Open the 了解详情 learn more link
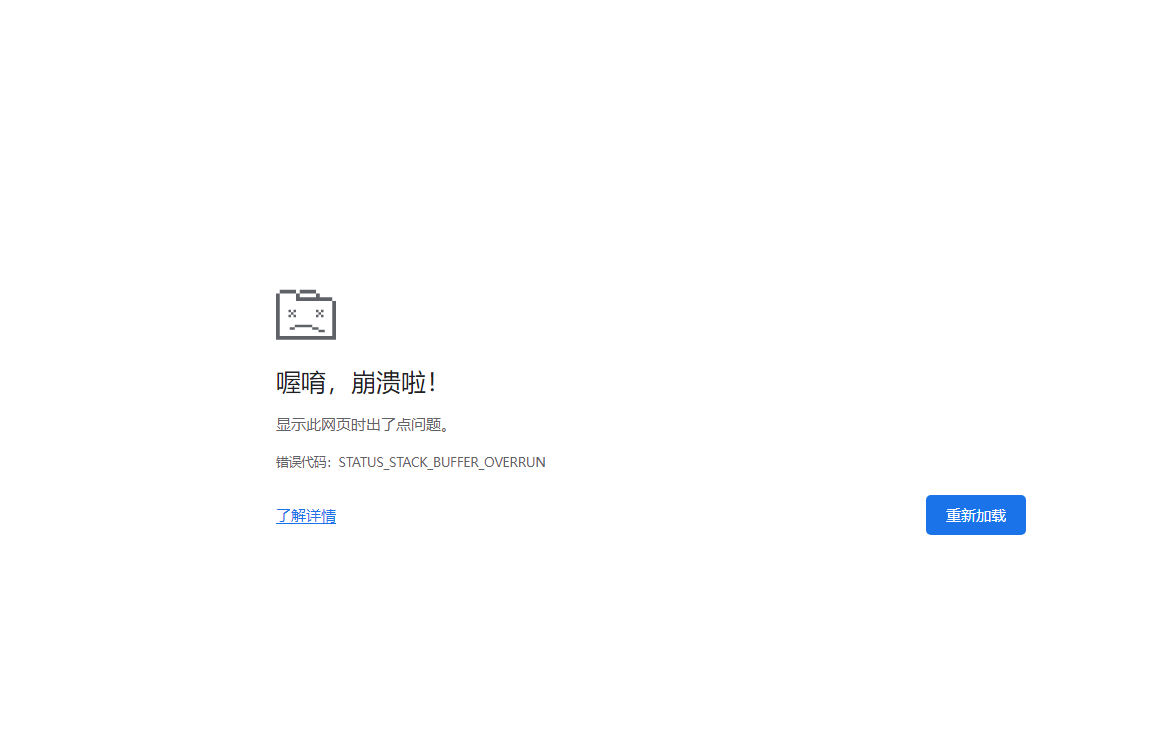 tap(306, 516)
